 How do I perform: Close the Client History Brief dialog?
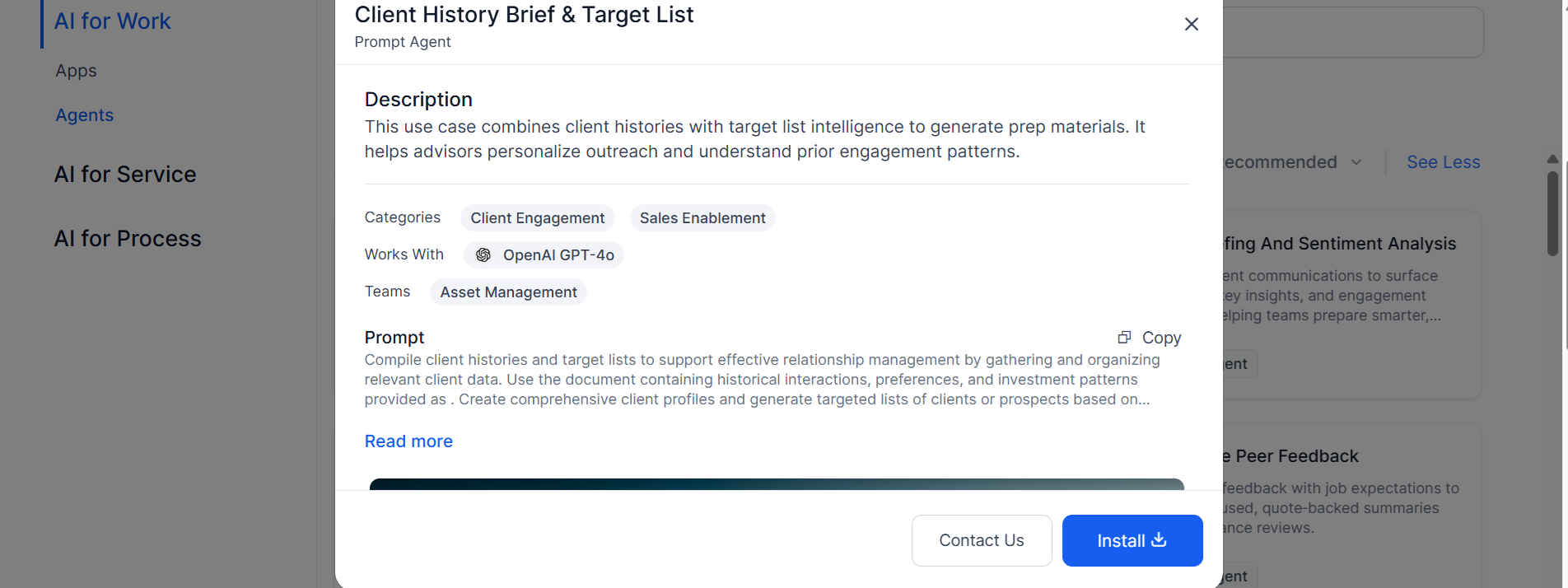1191,24
